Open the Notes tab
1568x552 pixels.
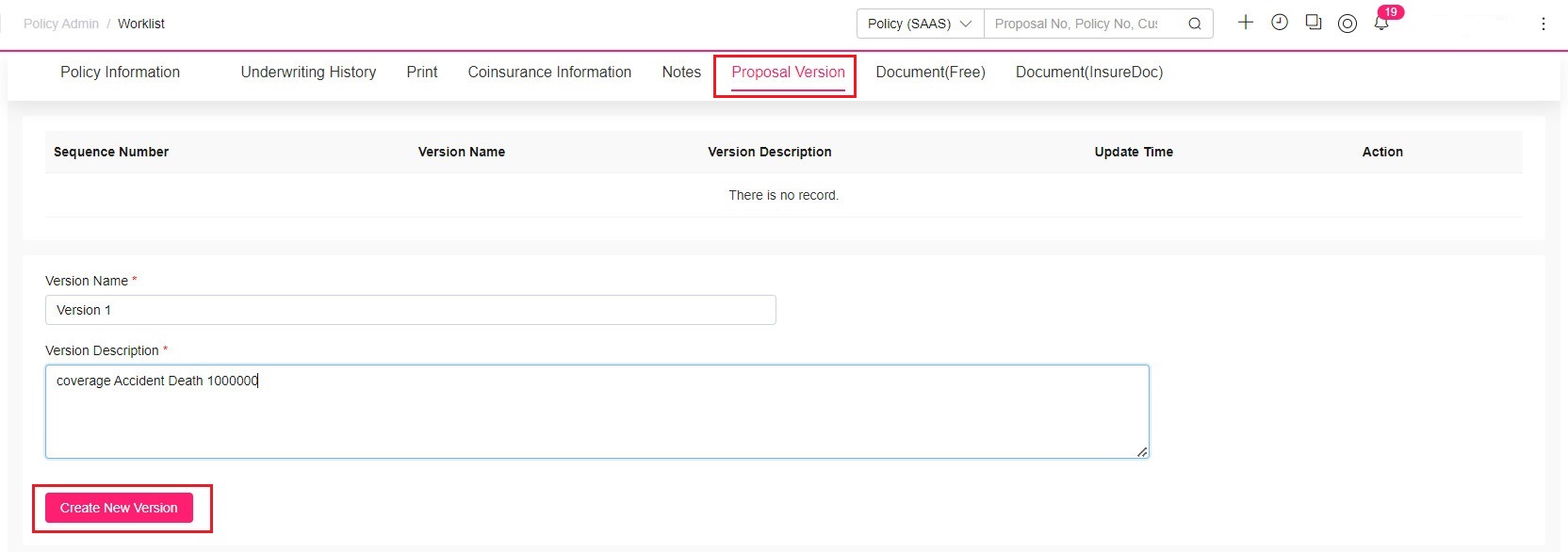(681, 73)
